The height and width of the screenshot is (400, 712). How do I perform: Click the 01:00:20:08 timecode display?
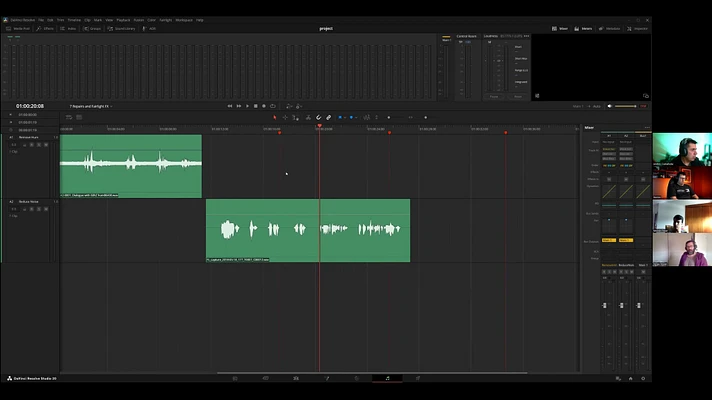[30, 106]
